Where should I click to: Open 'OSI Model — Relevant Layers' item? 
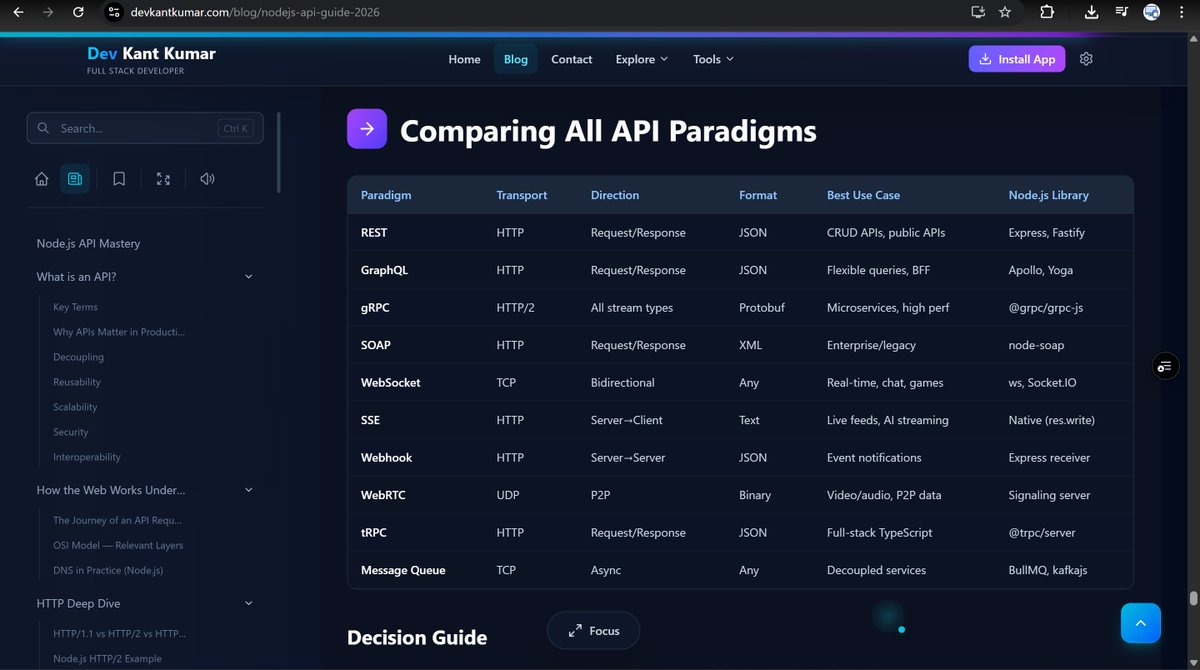pos(118,545)
